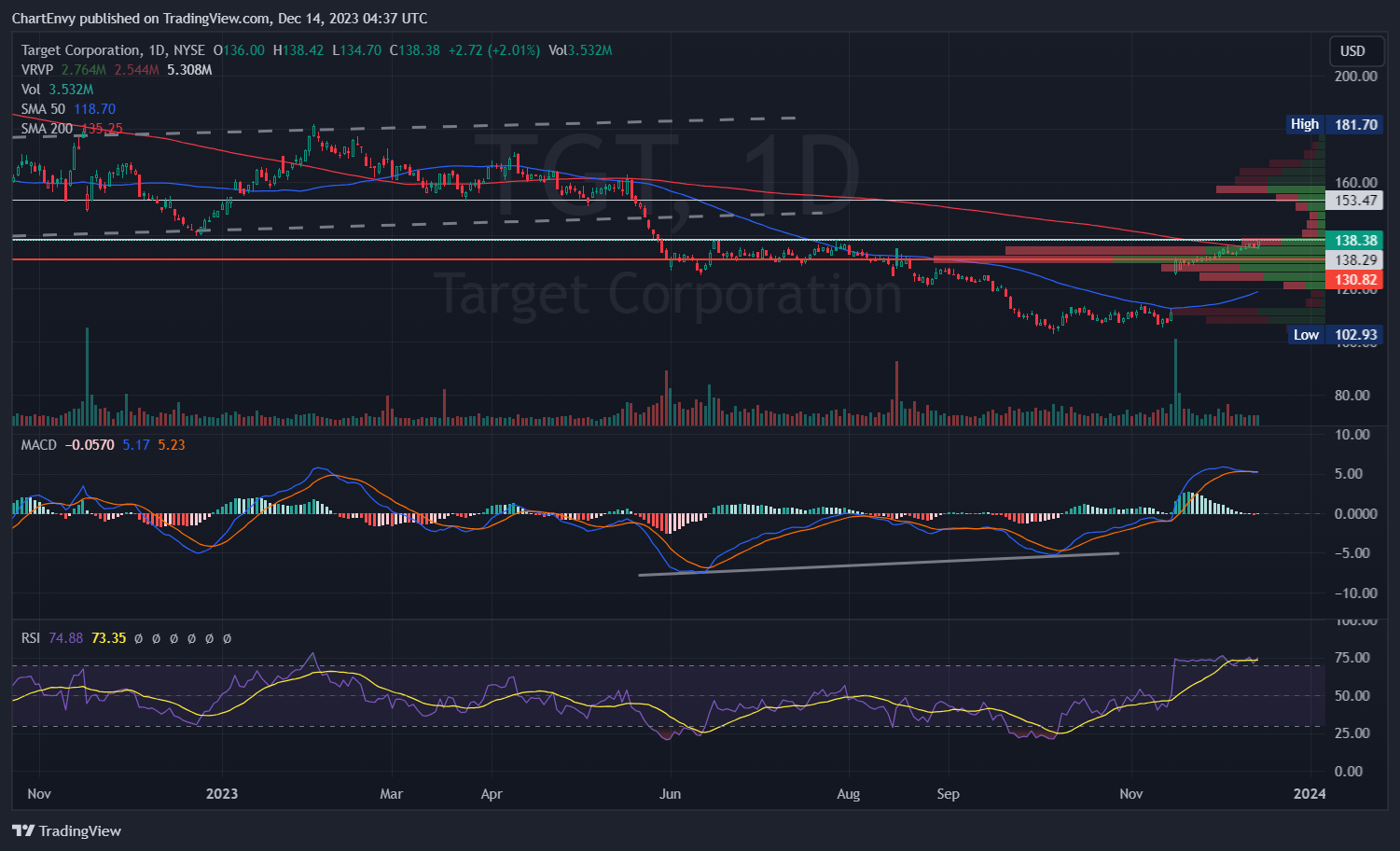Click the 138.29 price tag
1400x851 pixels.
1355,260
